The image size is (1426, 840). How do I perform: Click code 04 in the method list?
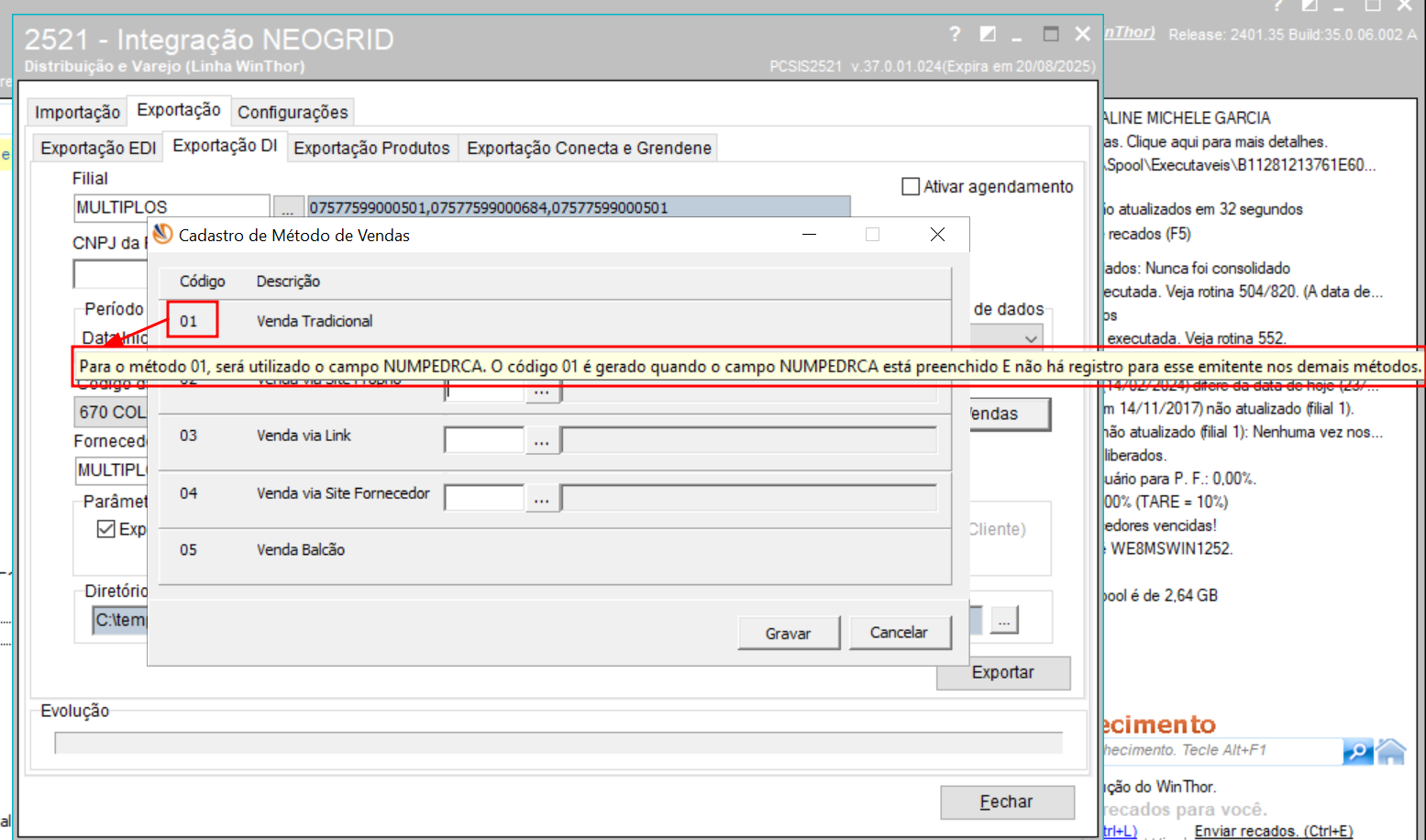[188, 493]
